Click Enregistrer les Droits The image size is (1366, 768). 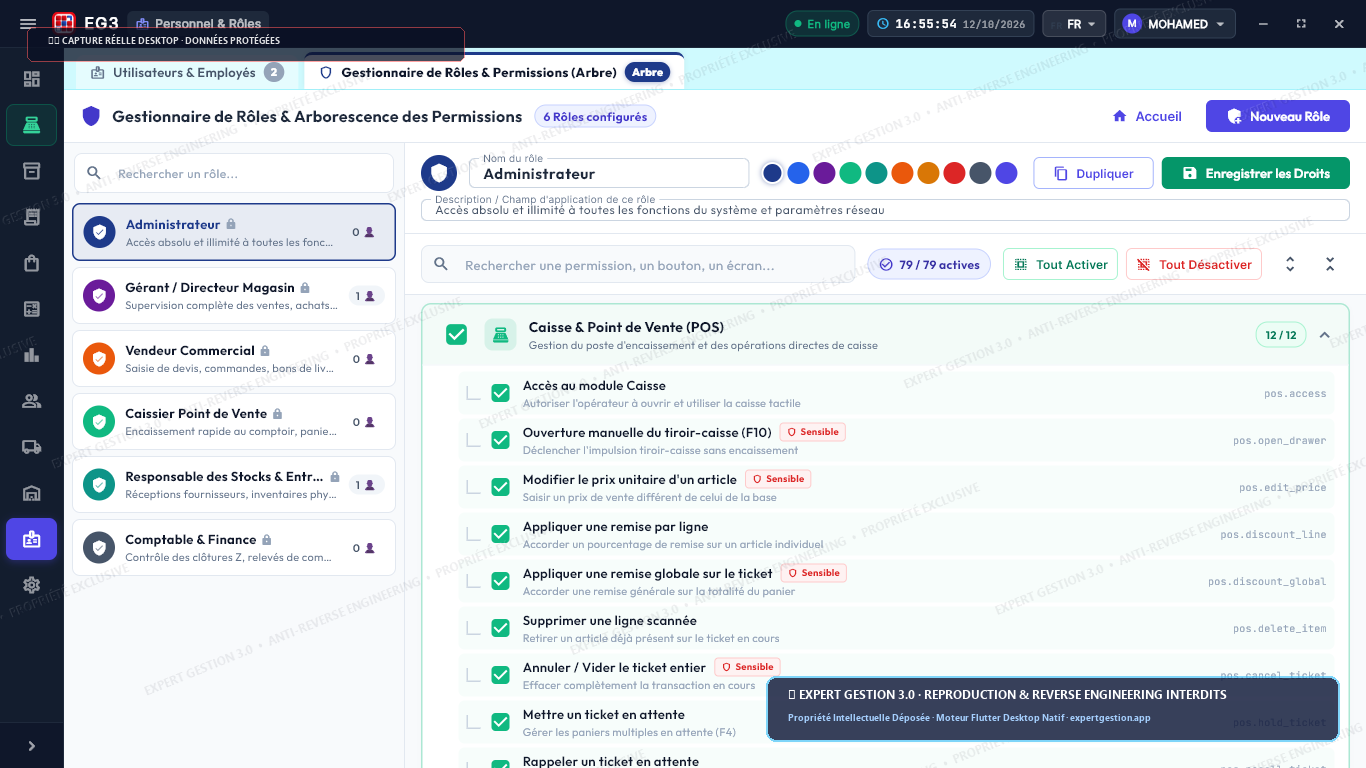coord(1256,173)
